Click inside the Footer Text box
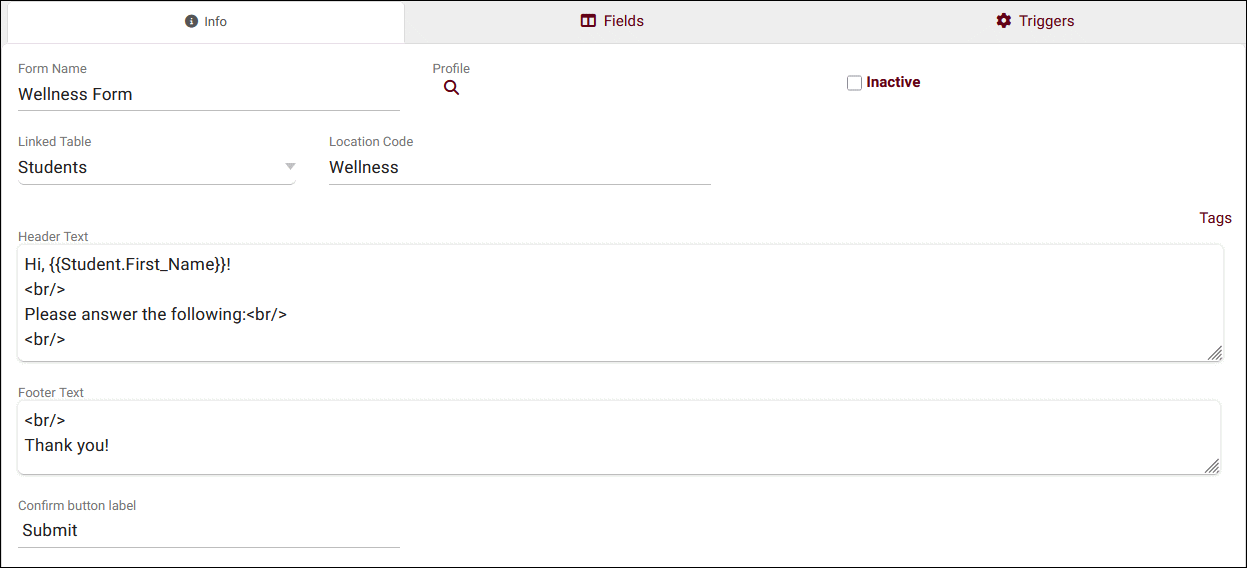Viewport: 1247px width, 568px height. (x=620, y=437)
